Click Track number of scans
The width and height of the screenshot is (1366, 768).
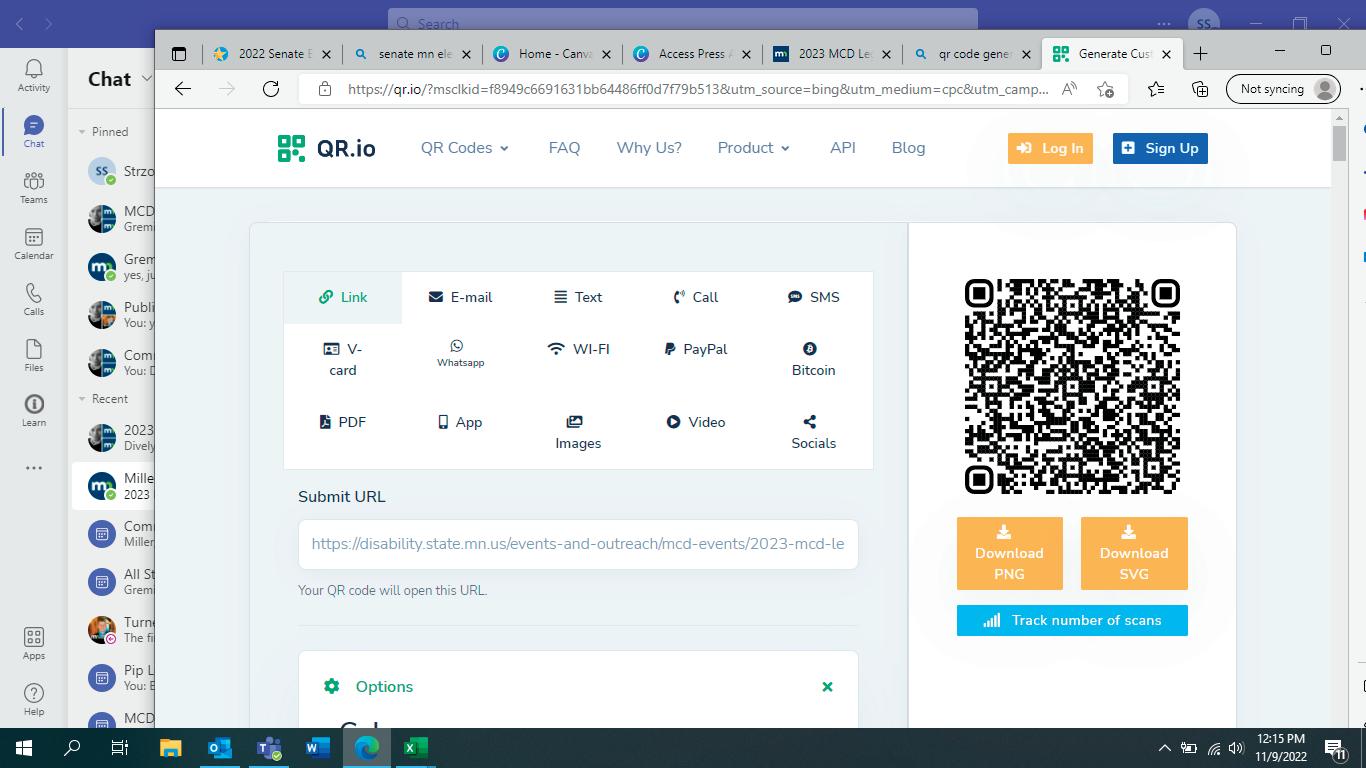pyautogui.click(x=1072, y=620)
